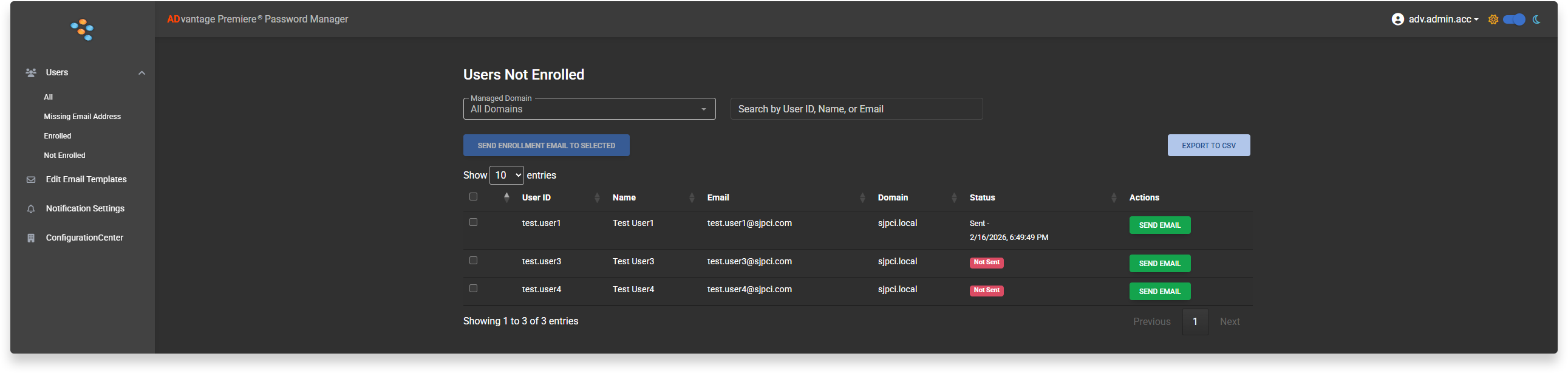This screenshot has height=373, width=1568.
Task: Sort the table by Status column
Action: click(982, 198)
